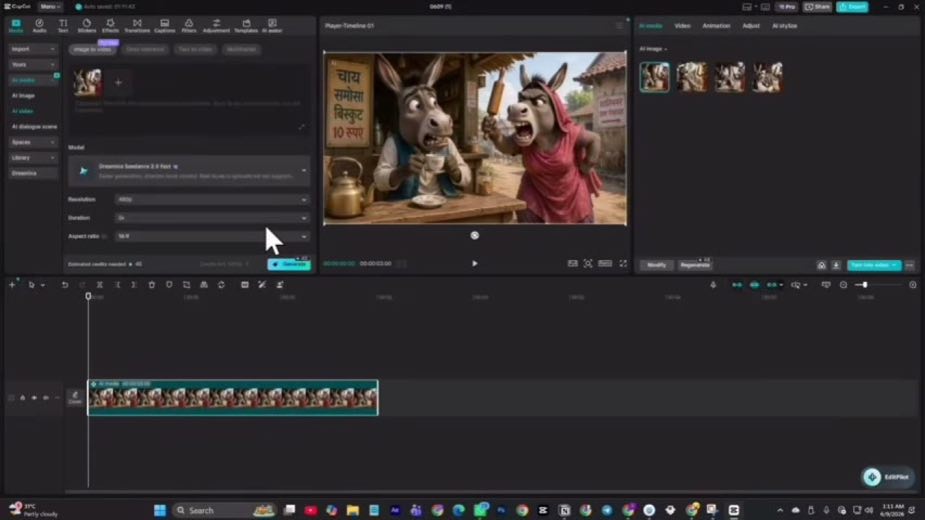Open Windows Start menu
925x520 pixels.
tap(159, 510)
